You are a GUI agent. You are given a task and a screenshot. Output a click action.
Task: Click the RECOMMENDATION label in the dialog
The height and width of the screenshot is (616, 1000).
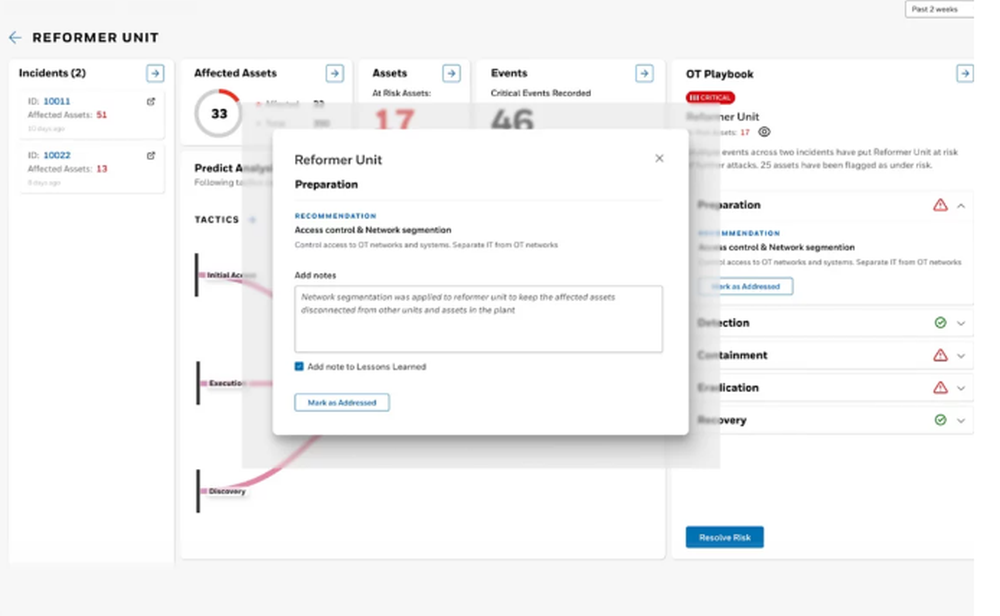point(335,216)
